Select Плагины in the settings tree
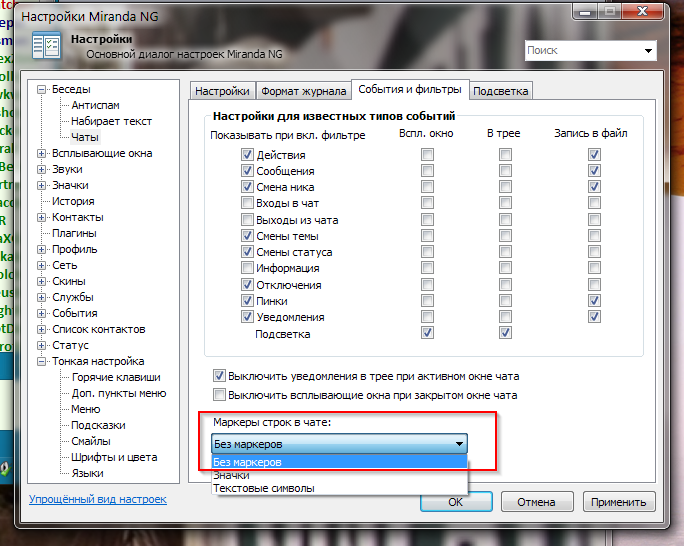 74,233
